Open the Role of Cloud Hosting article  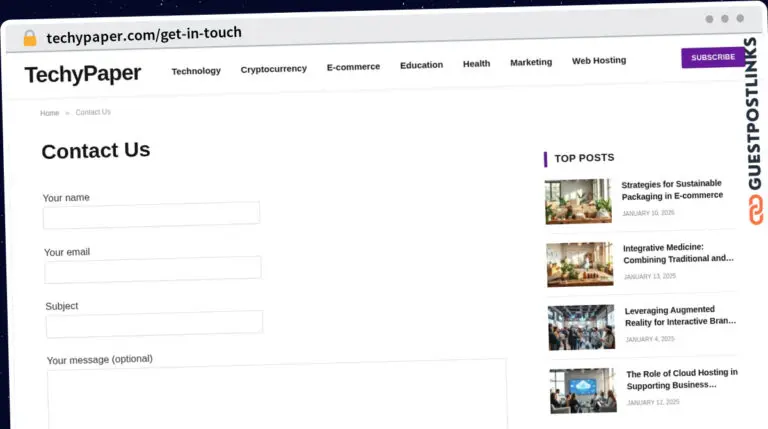681,379
